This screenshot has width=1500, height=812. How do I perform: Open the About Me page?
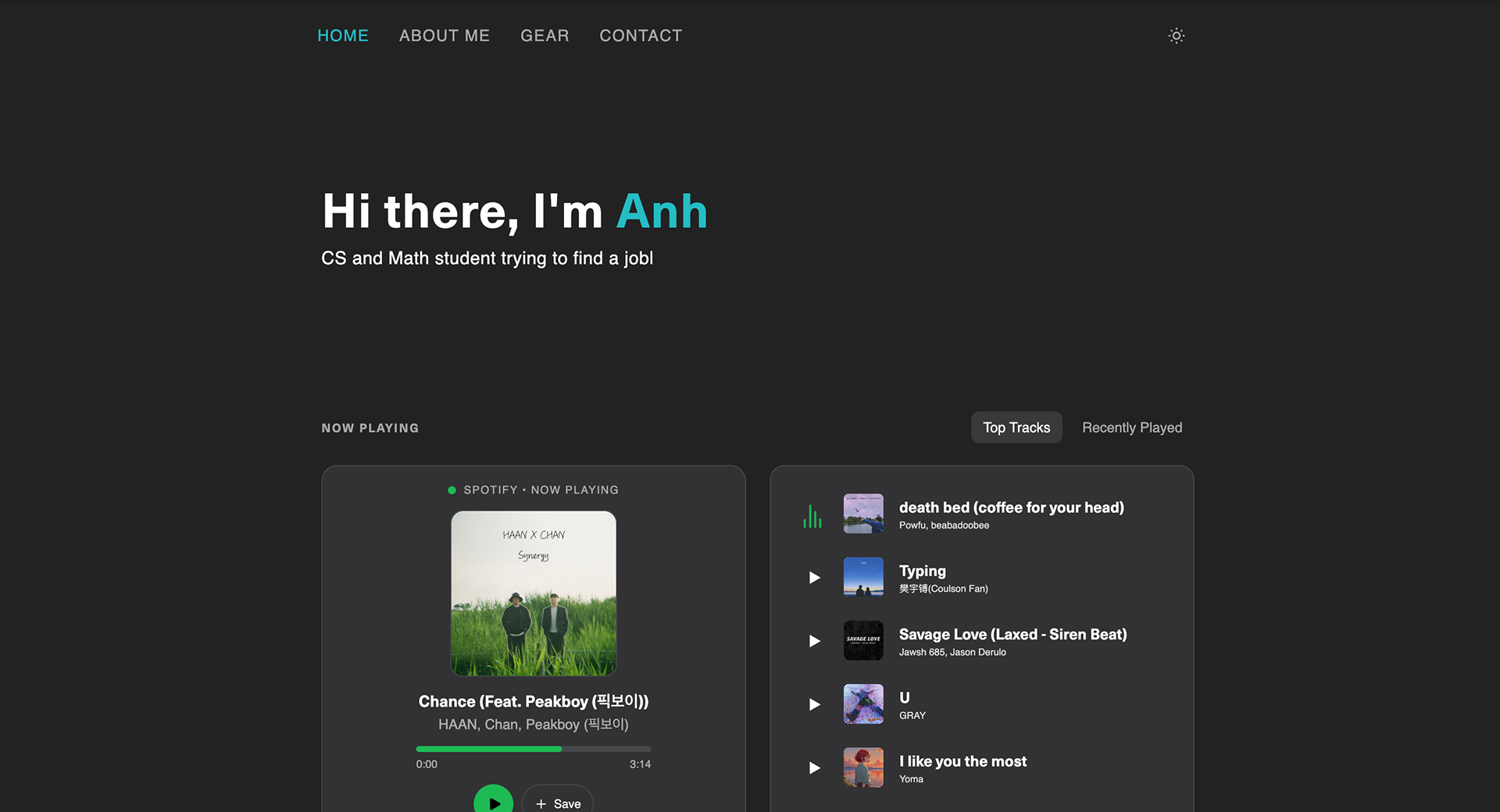tap(445, 36)
